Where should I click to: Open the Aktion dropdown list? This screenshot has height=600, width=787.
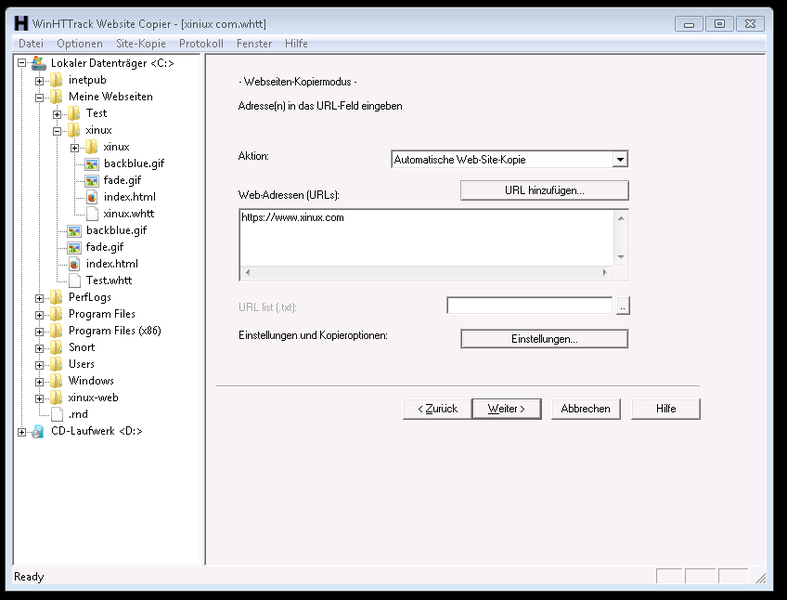click(620, 159)
